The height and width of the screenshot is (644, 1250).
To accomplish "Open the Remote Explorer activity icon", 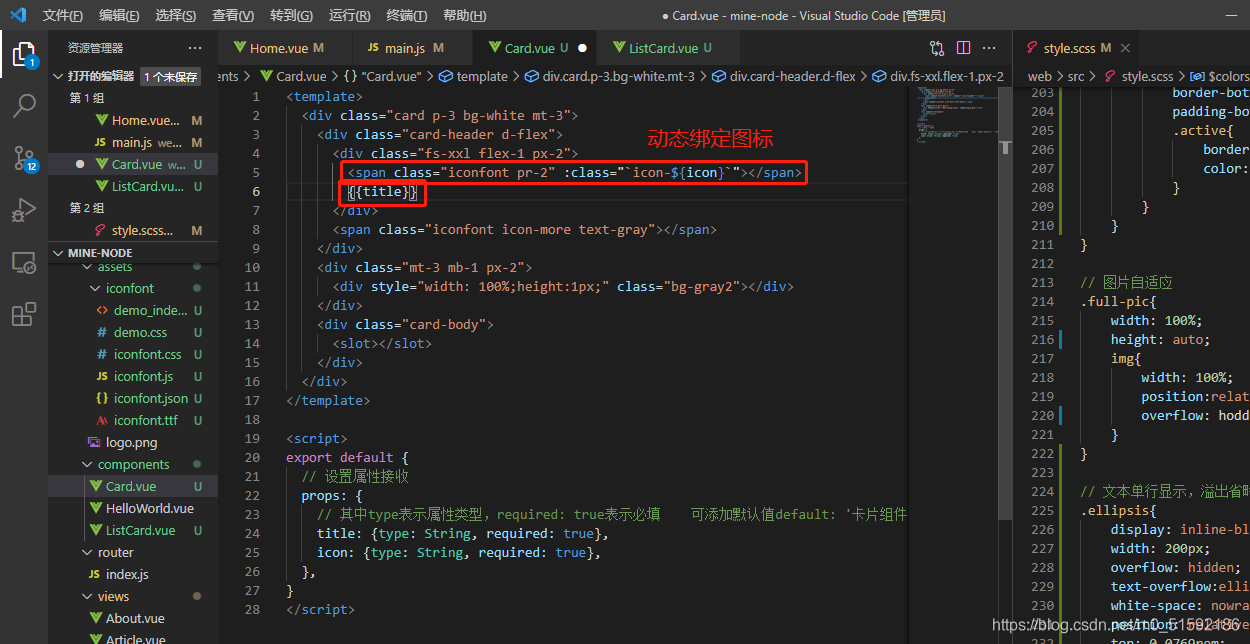I will click(x=24, y=263).
